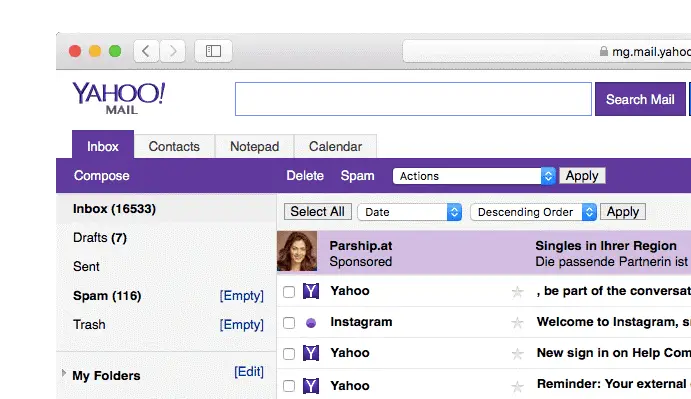The image size is (691, 399).
Task: Click the Safari back arrow button
Action: point(146,51)
